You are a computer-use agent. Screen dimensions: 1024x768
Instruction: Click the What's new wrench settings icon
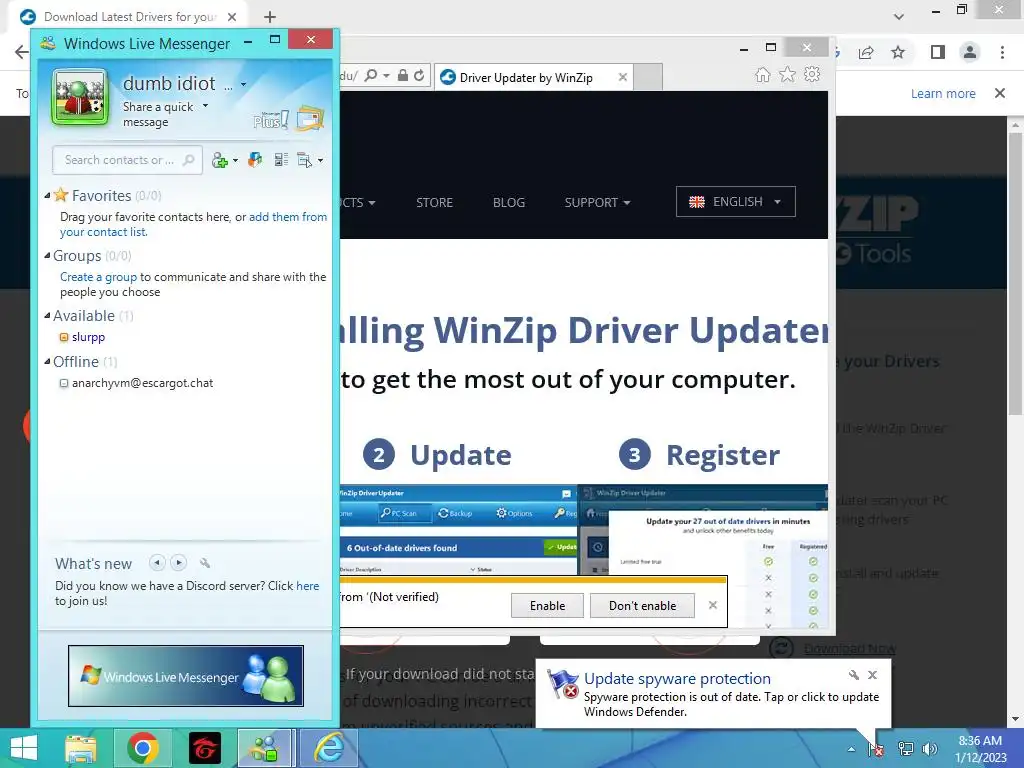tap(205, 563)
